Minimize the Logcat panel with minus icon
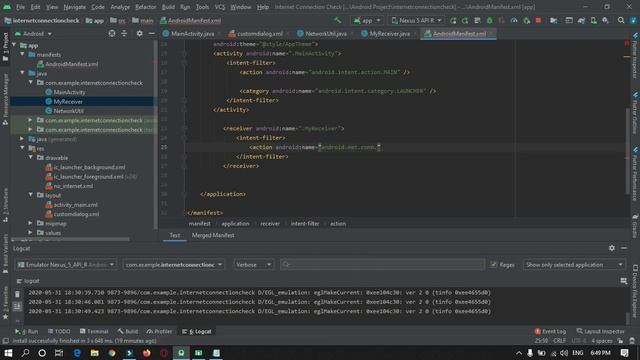The image size is (640, 360). pos(624,248)
